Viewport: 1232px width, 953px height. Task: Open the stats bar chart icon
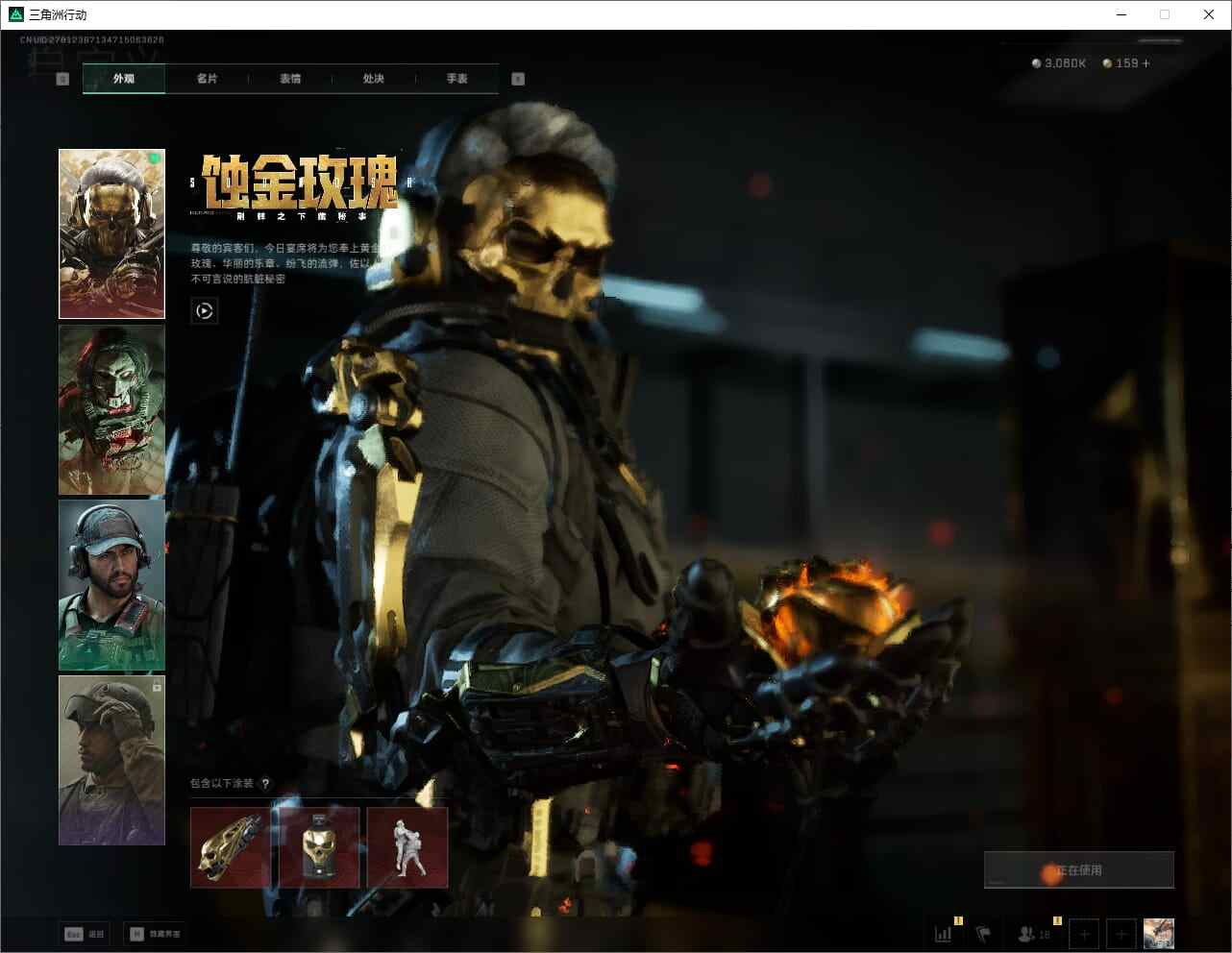tap(944, 933)
